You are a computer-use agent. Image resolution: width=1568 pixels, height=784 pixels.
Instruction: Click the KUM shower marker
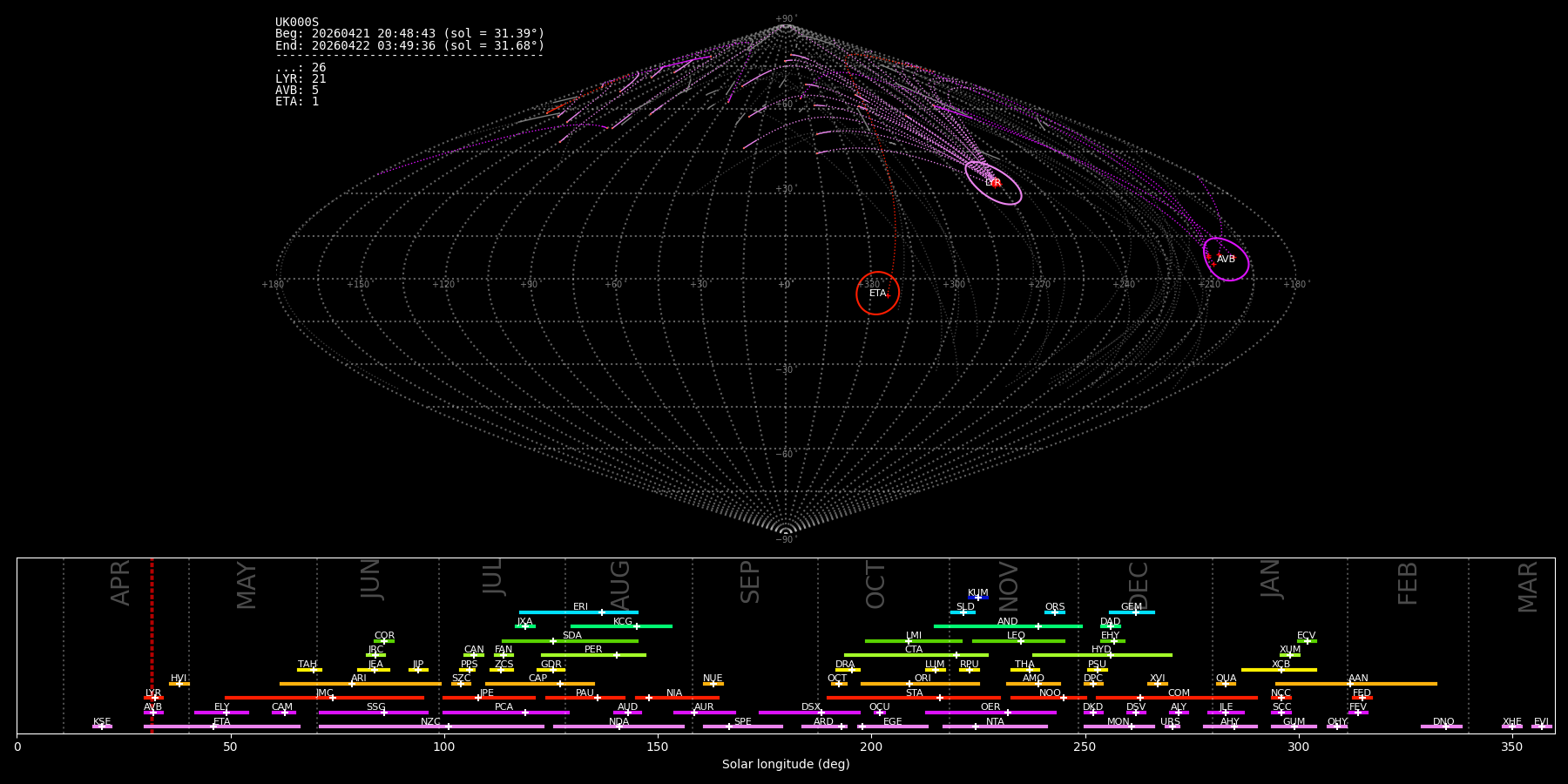tap(978, 598)
